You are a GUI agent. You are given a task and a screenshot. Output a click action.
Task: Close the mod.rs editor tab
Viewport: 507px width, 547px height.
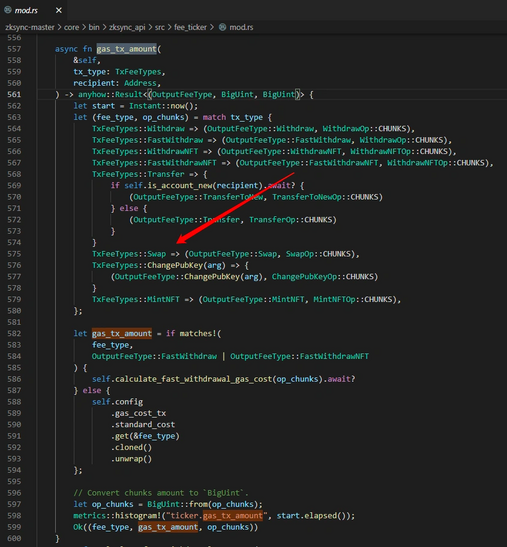tap(59, 10)
